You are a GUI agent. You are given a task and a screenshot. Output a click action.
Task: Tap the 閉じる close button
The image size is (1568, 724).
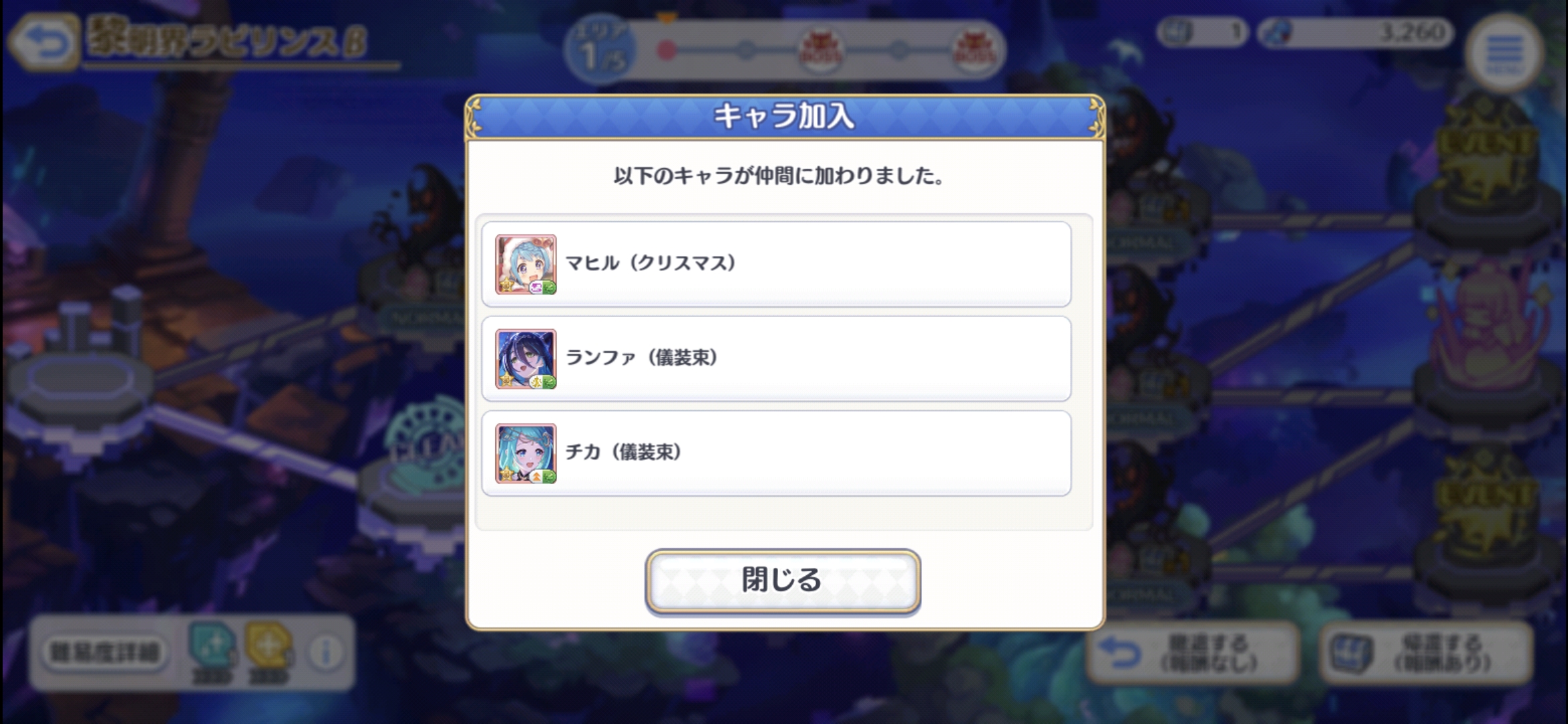783,581
